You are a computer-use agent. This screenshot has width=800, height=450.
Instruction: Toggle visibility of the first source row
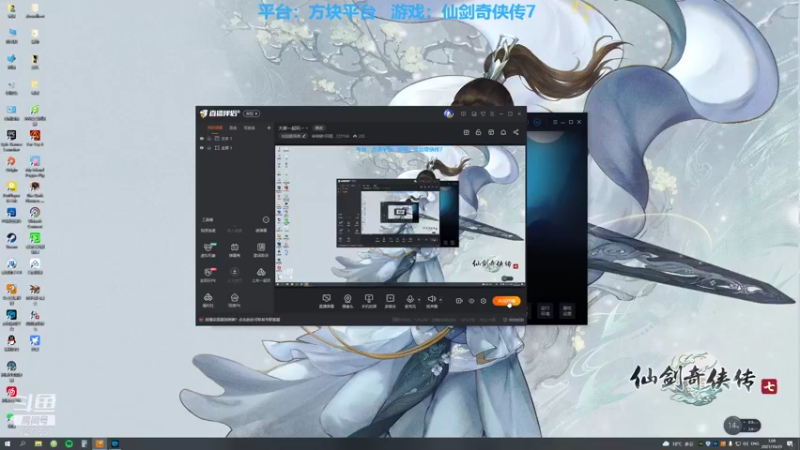tap(202, 138)
